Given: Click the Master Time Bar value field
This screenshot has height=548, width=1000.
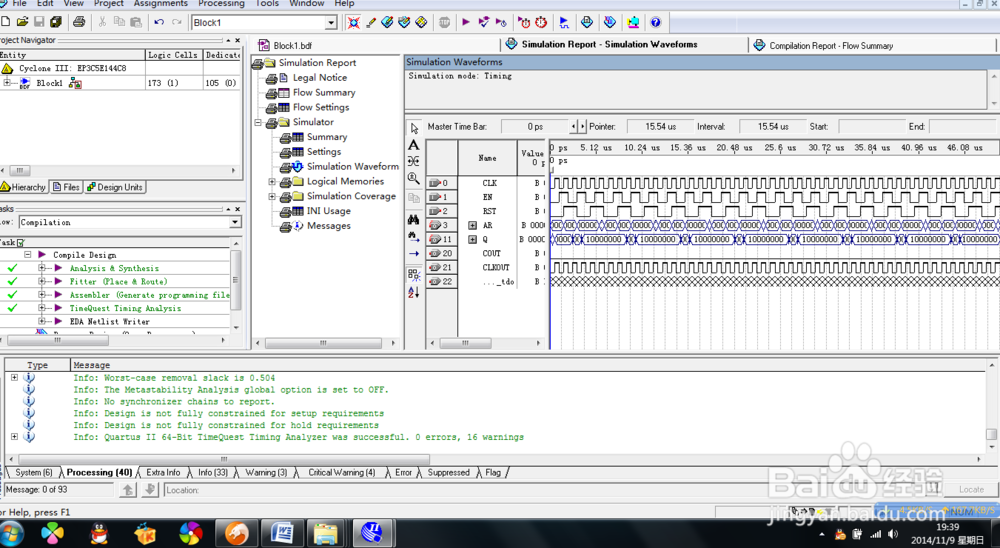Looking at the screenshot, I should coord(534,127).
